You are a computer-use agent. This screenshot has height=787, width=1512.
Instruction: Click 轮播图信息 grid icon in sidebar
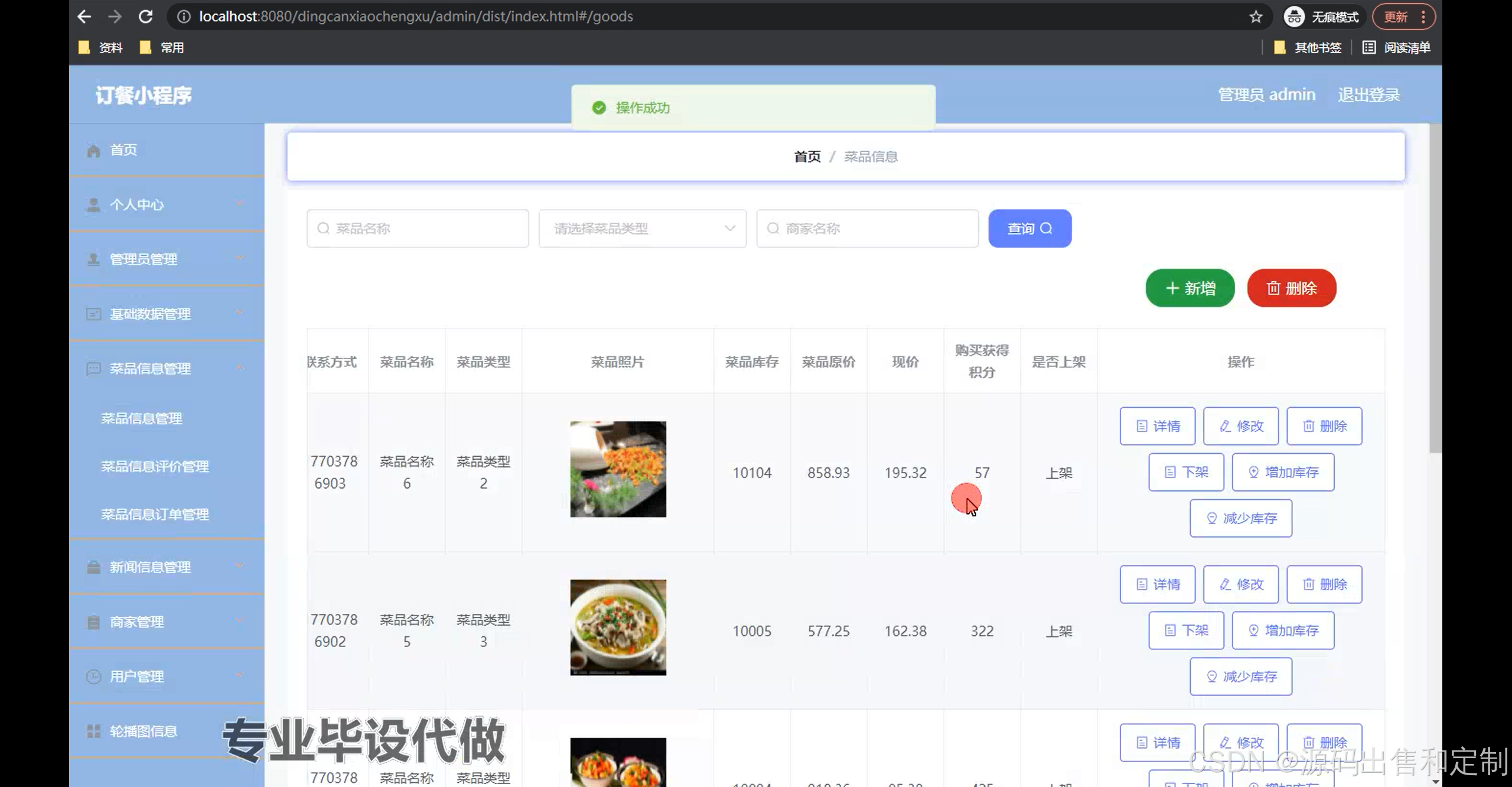click(93, 731)
